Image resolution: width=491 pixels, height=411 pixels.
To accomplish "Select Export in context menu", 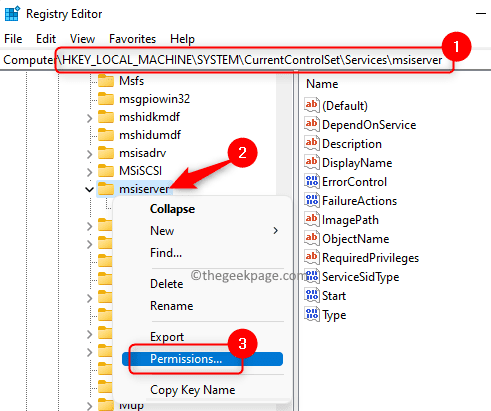I will point(167,337).
